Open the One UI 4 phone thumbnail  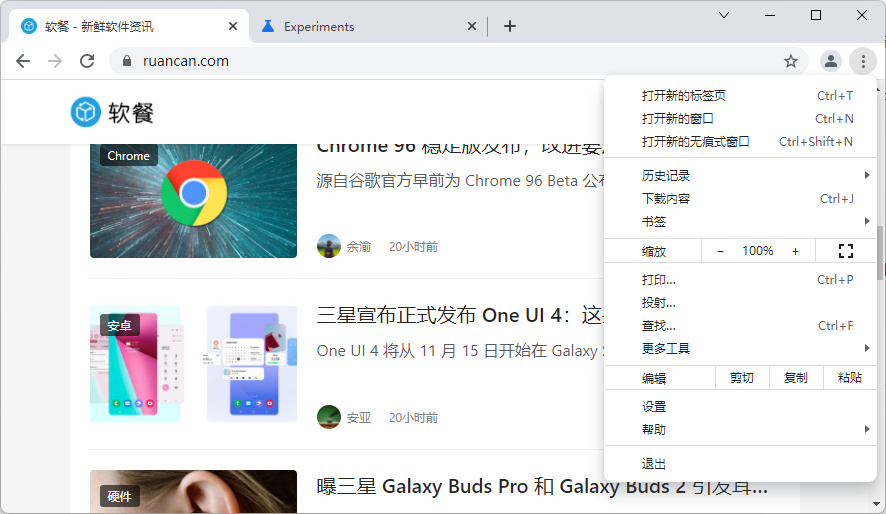[x=193, y=364]
